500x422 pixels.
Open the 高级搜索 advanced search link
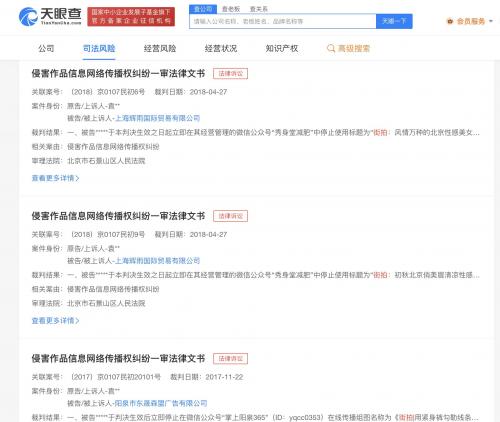coord(354,49)
